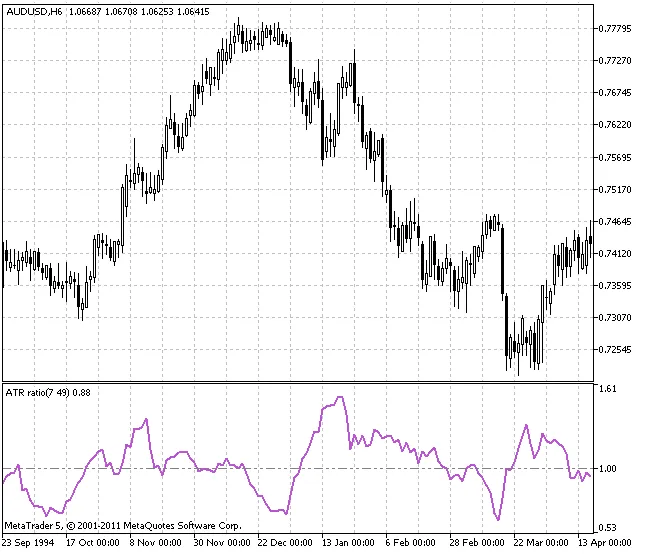Click the 0.73070 price scale label
646x554 pixels.
pos(615,317)
